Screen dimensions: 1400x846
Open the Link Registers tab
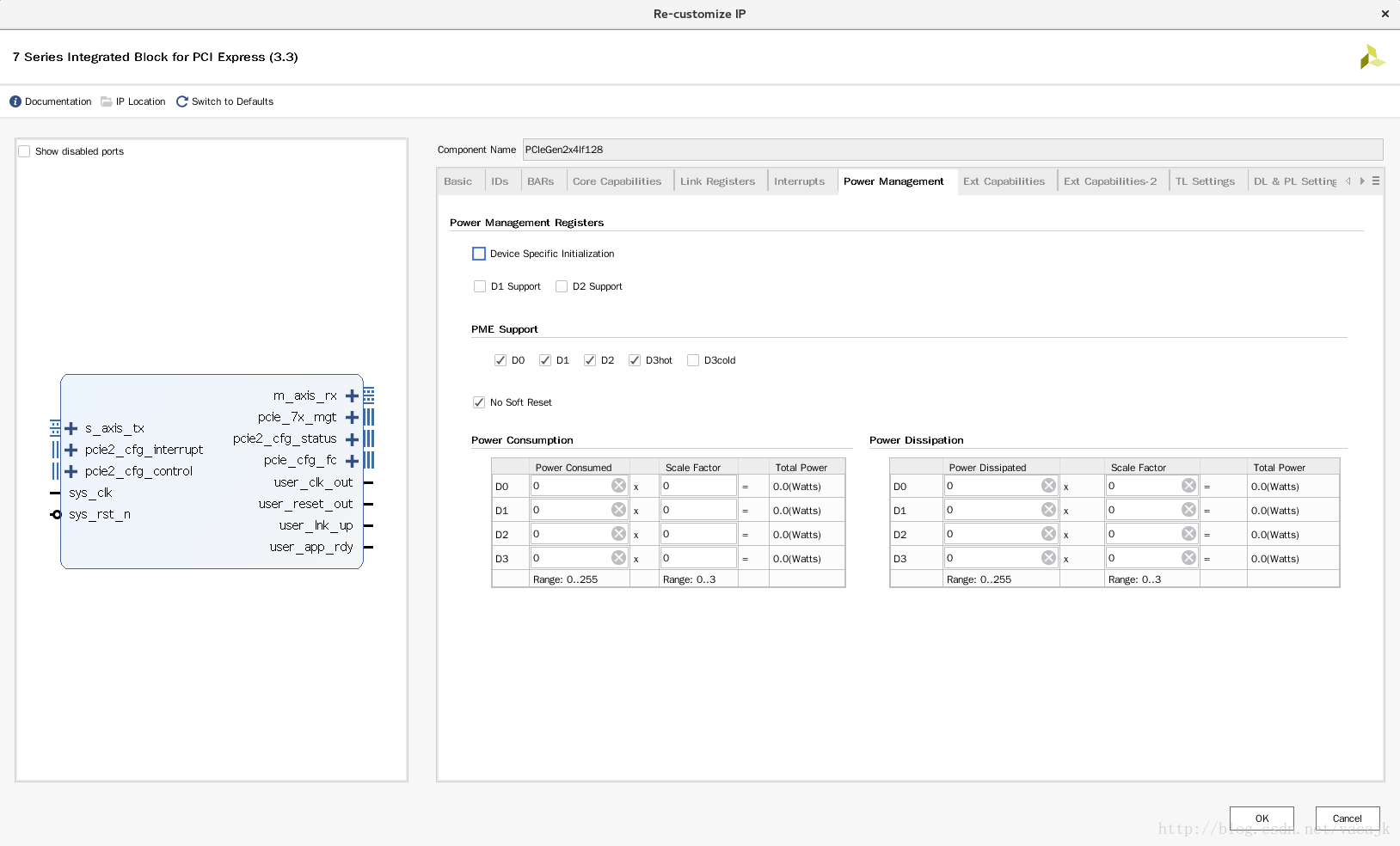click(x=718, y=181)
